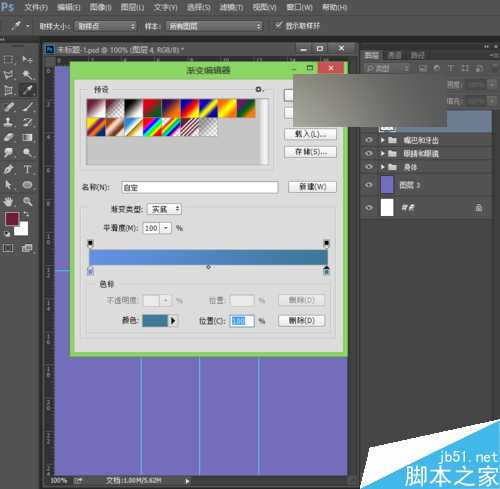The height and width of the screenshot is (489, 500).
Task: Select the Horizontal Type tool
Action: pos(27,169)
